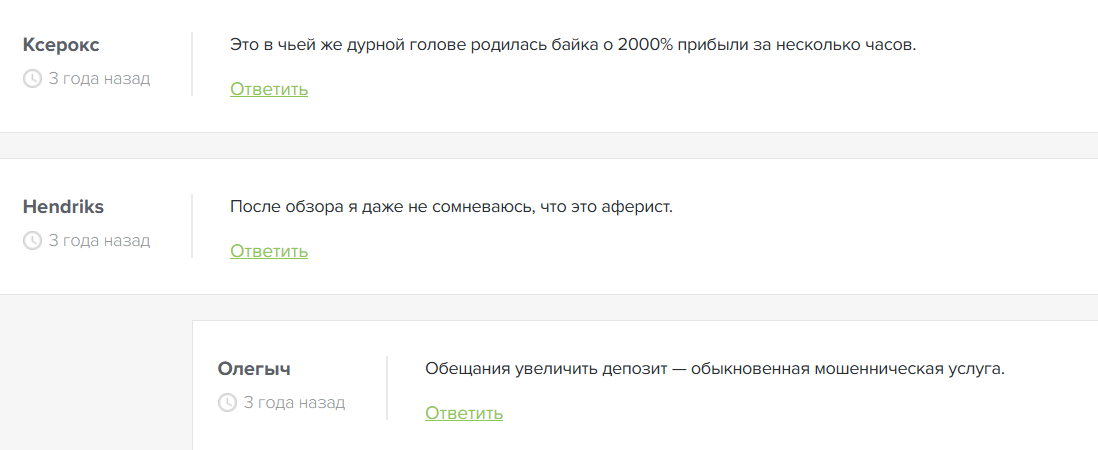Click the vertical divider in Hendriks's comment

(x=192, y=226)
